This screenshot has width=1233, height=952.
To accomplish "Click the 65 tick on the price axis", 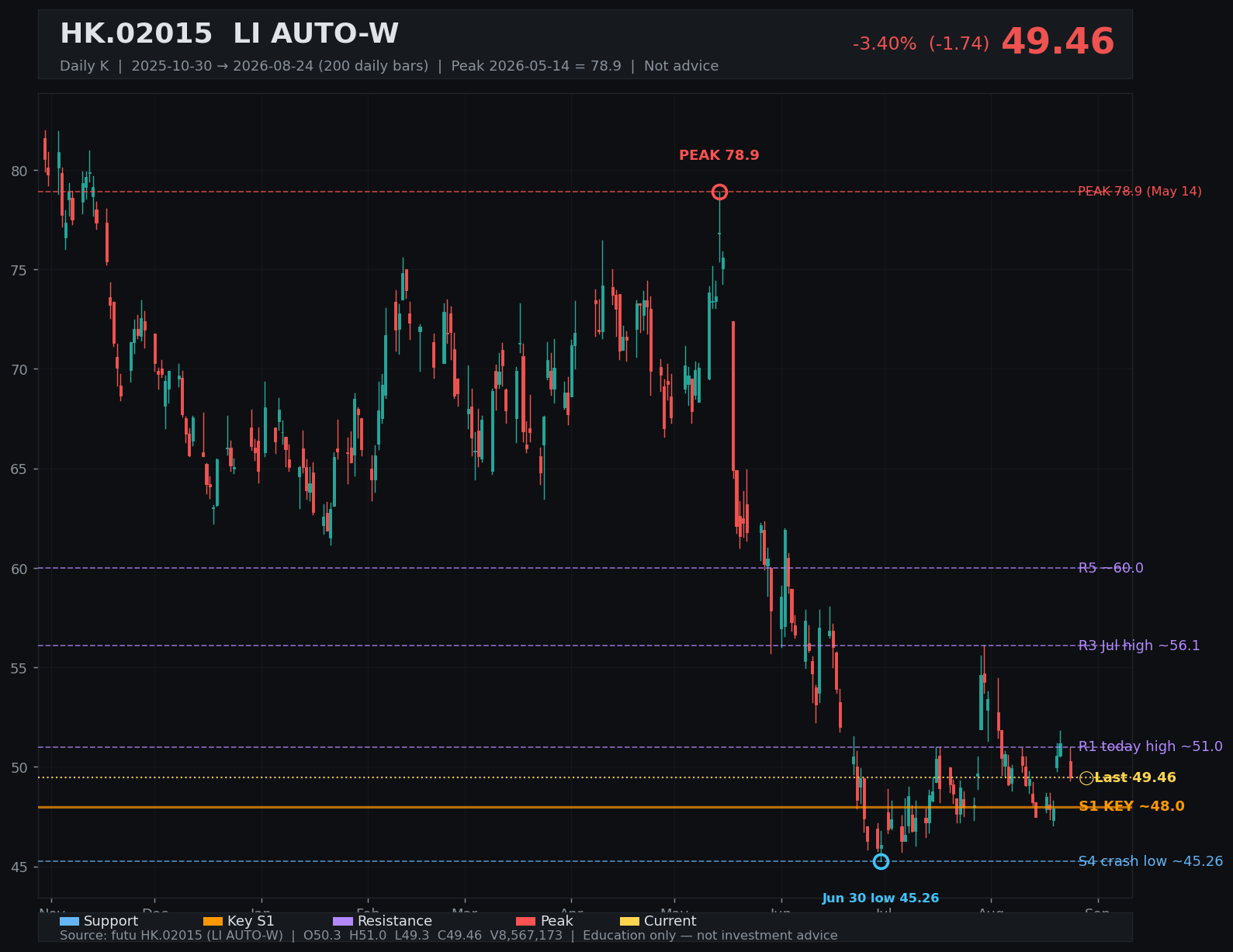I will tap(19, 469).
